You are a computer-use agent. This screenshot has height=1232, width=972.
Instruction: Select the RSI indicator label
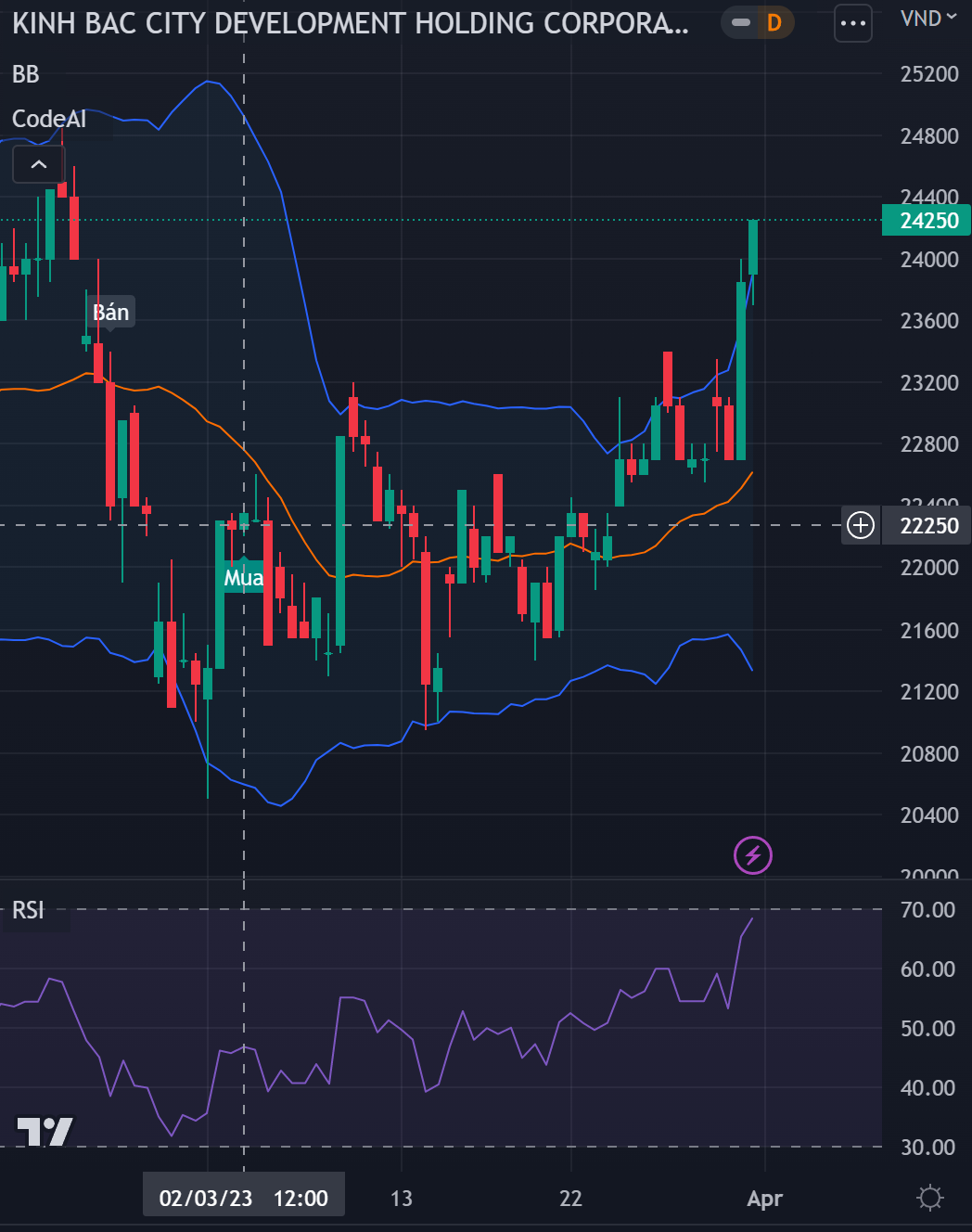point(28,910)
